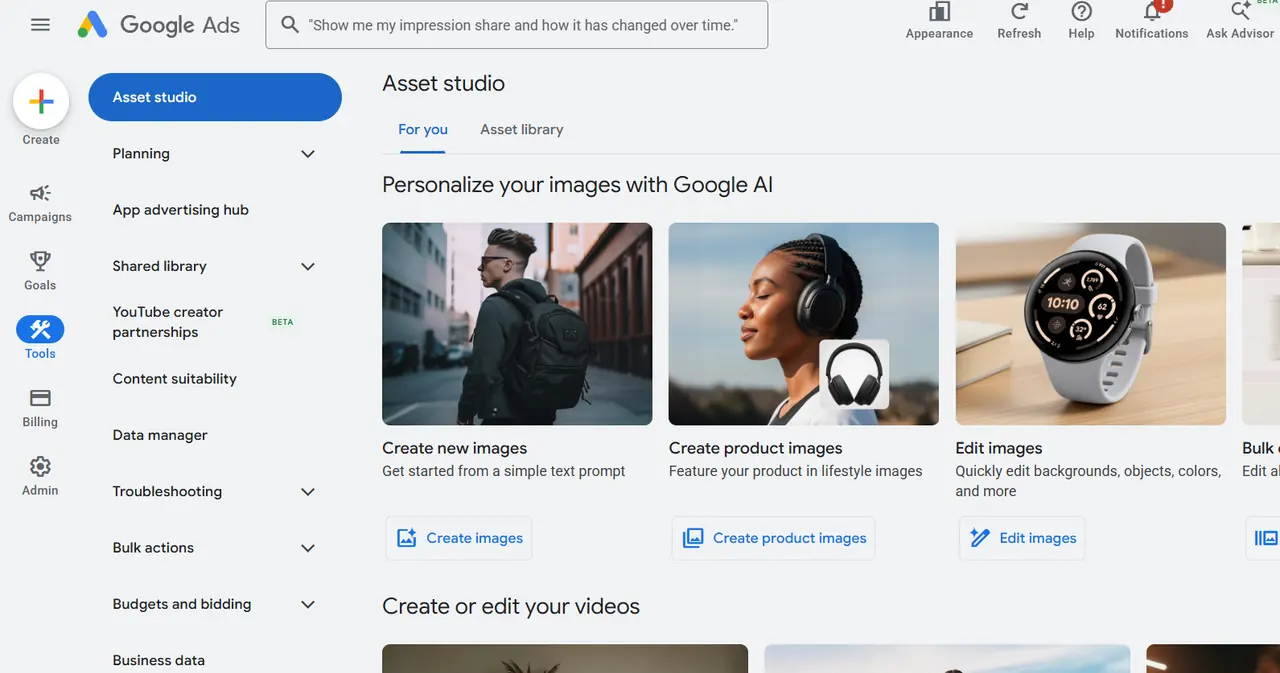Click the Google Ads logo
Viewport: 1280px width, 673px height.
click(x=159, y=24)
